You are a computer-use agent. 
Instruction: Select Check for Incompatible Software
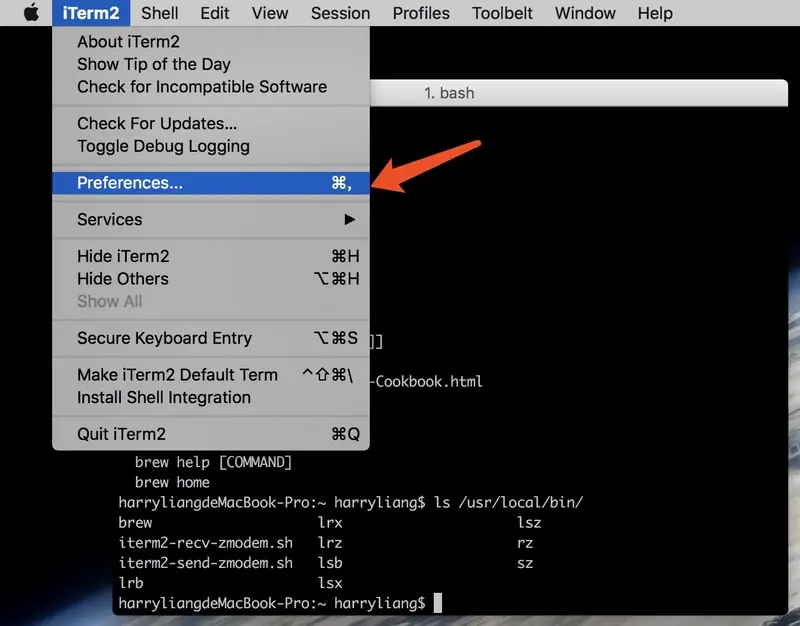point(211,86)
